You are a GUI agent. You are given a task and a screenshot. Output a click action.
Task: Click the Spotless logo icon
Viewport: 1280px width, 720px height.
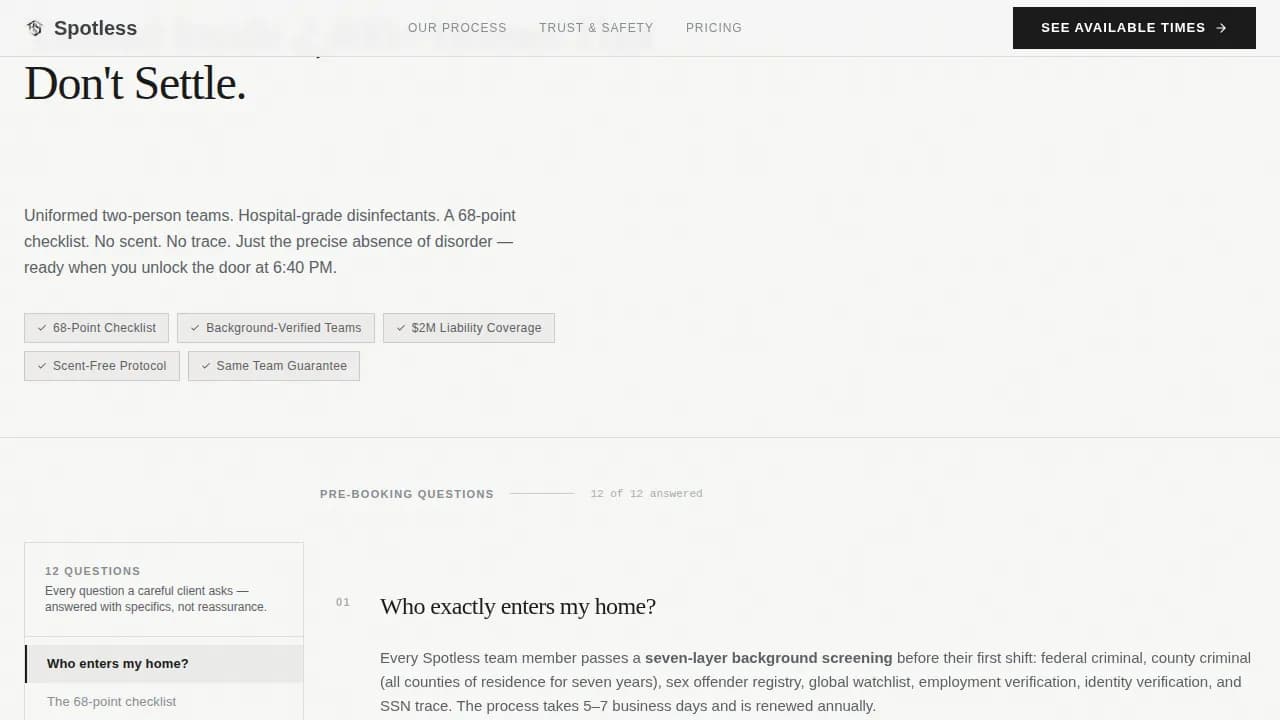pos(35,28)
